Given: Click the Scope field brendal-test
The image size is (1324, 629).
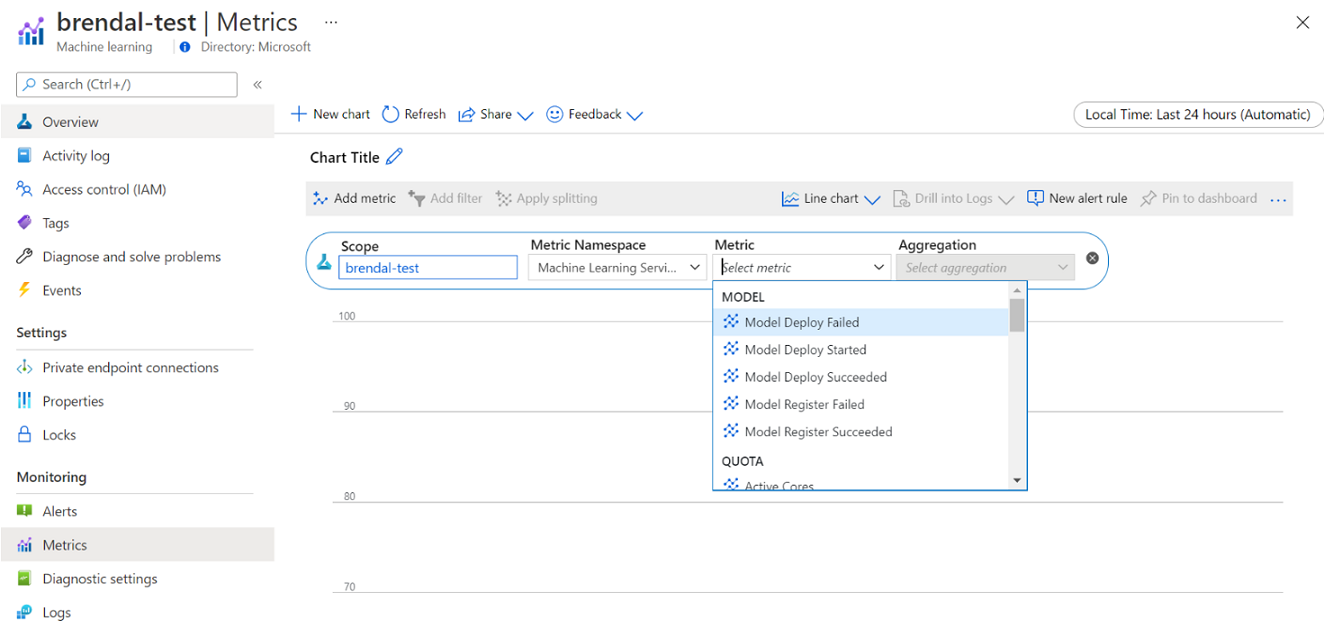Looking at the screenshot, I should [x=428, y=268].
